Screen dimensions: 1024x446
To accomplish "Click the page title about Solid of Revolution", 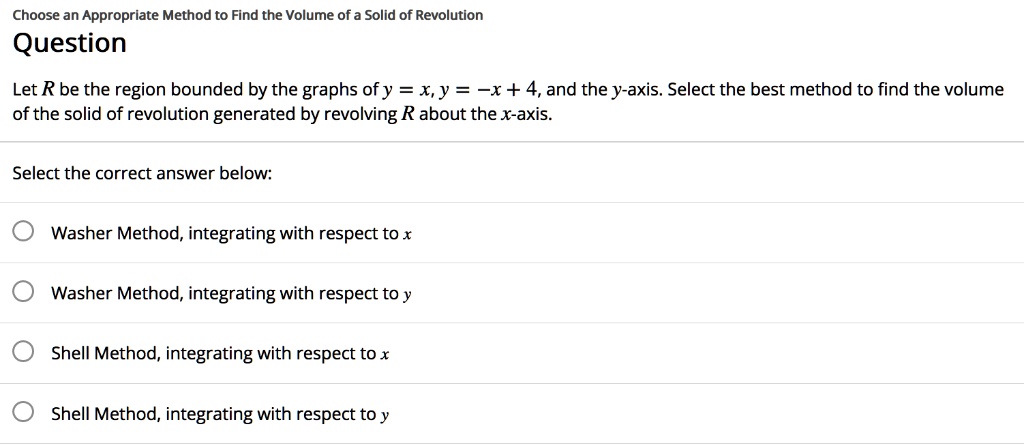I will tap(247, 15).
